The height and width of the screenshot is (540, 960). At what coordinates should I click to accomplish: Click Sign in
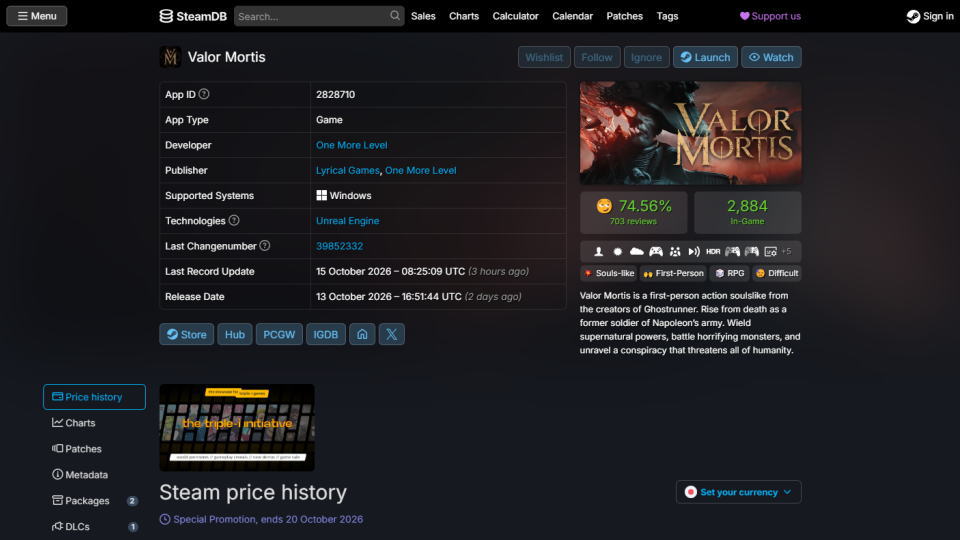pyautogui.click(x=930, y=16)
